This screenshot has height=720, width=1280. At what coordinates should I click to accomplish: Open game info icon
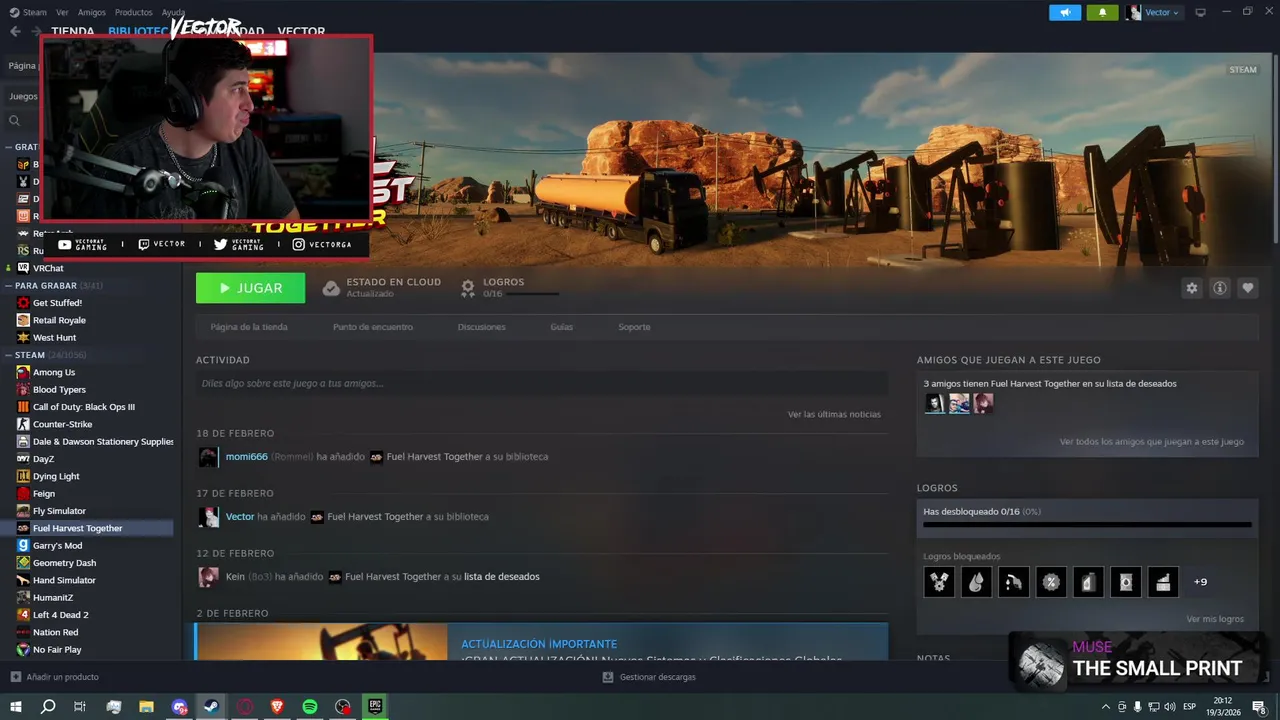tap(1219, 288)
